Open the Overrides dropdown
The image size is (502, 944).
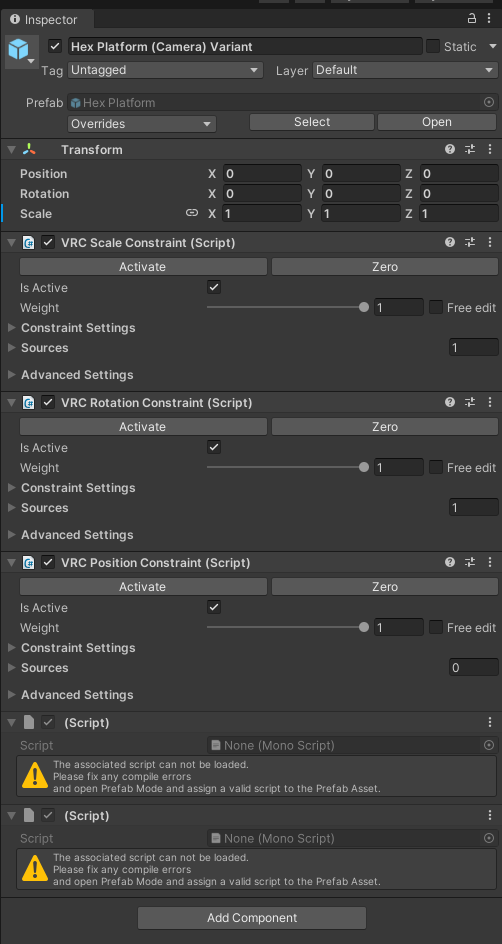pyautogui.click(x=142, y=124)
